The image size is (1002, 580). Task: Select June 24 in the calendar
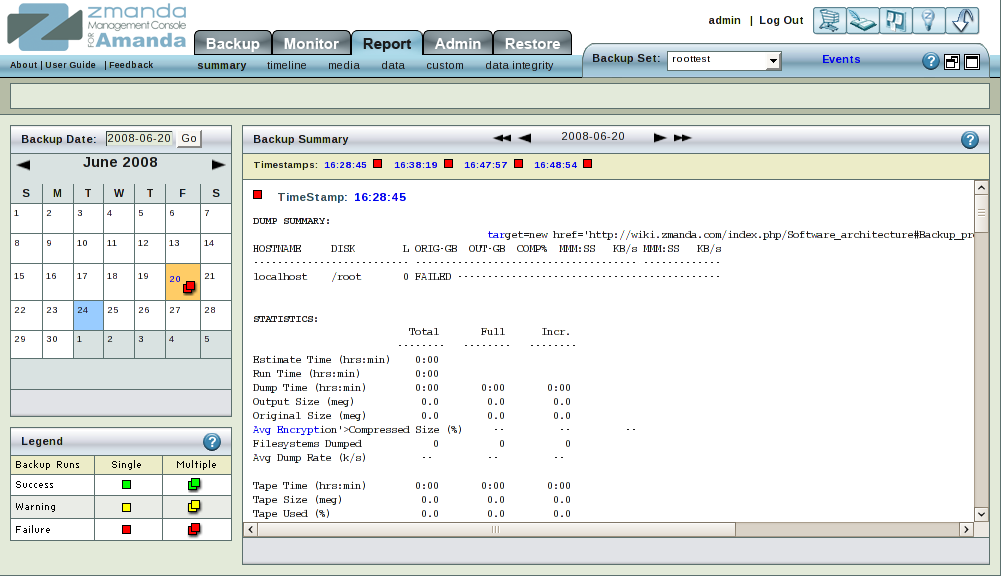point(88,316)
